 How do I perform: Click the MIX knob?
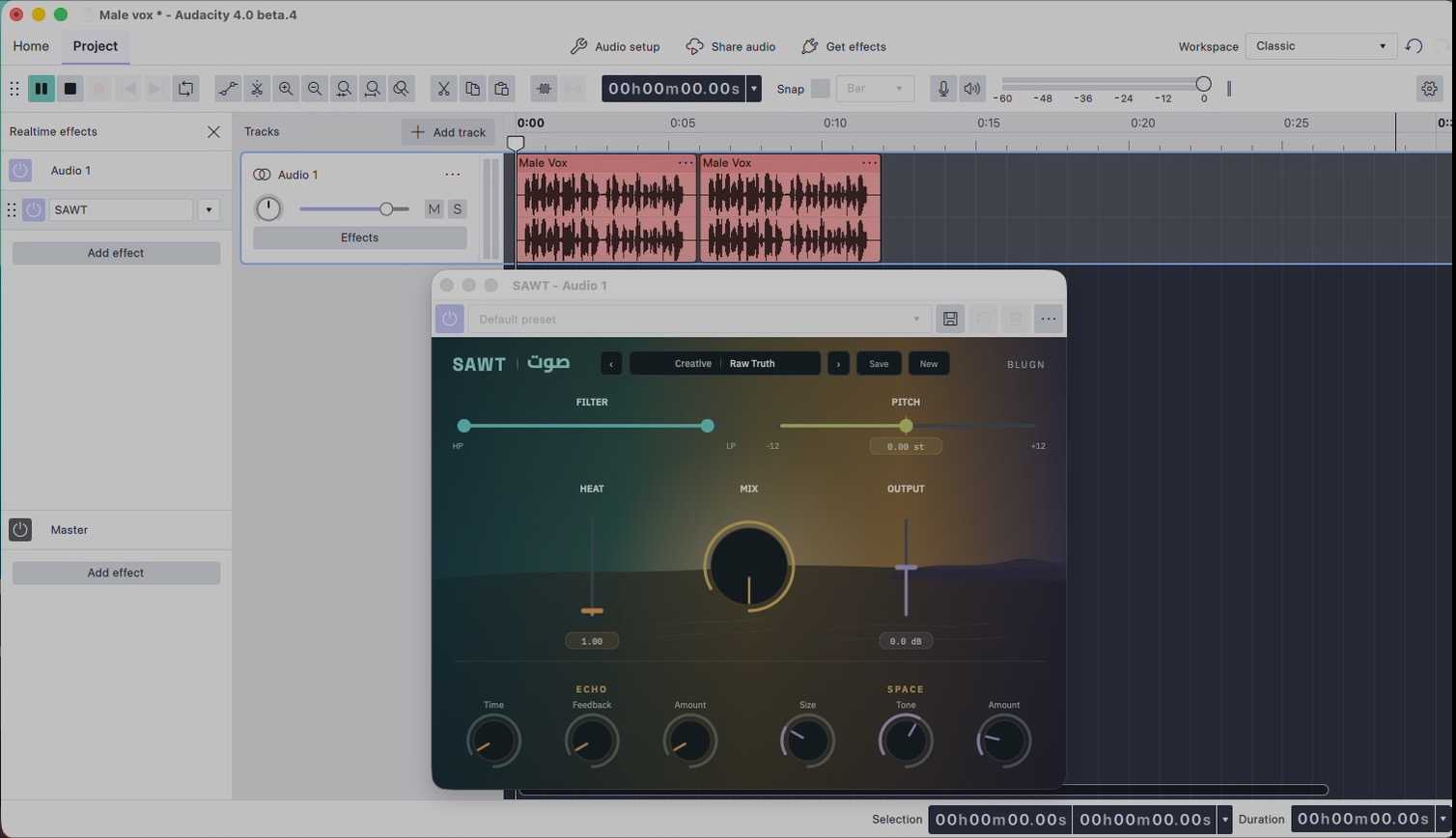coord(748,566)
